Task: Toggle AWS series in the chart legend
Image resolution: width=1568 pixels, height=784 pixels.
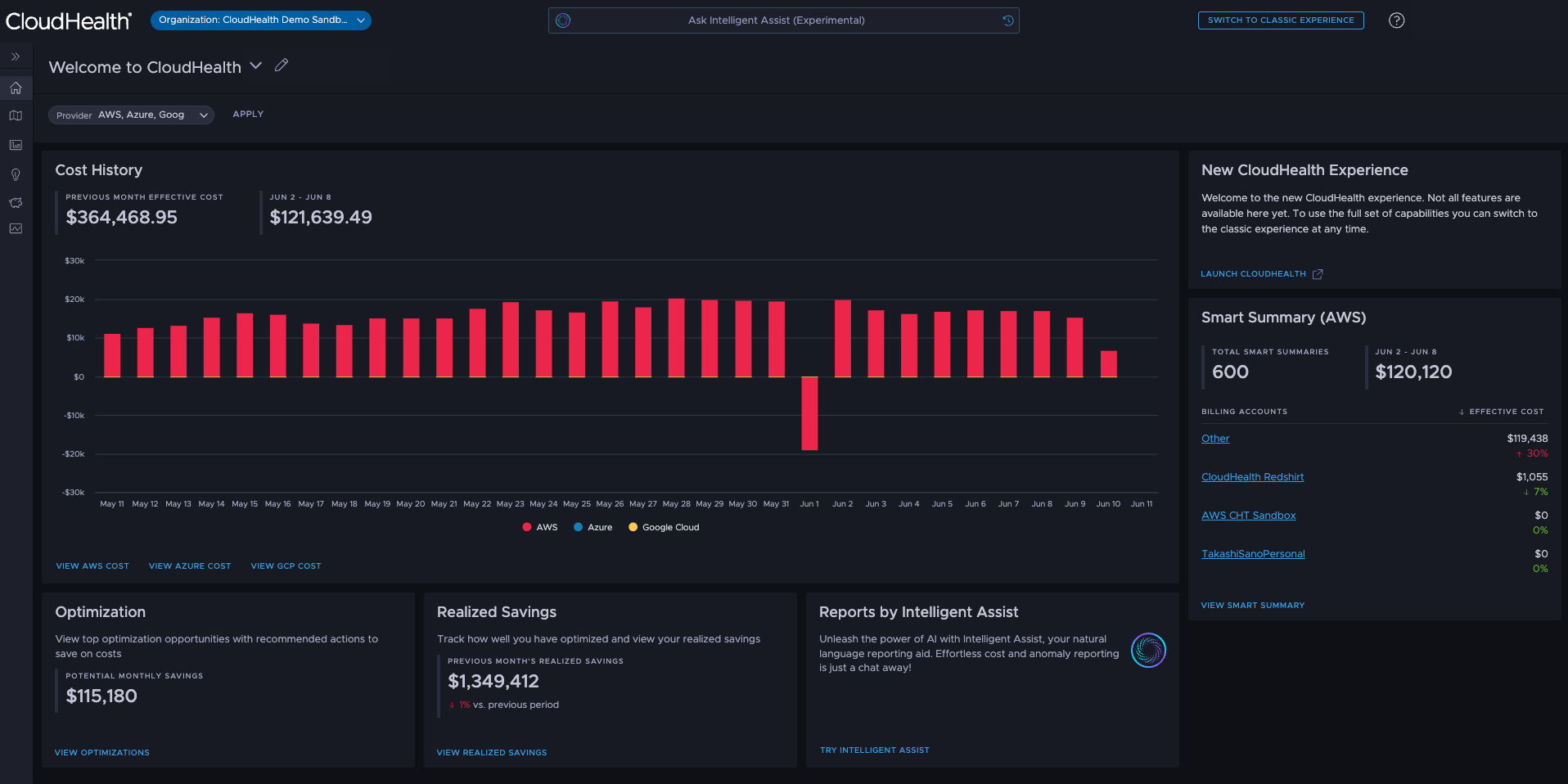Action: (539, 527)
